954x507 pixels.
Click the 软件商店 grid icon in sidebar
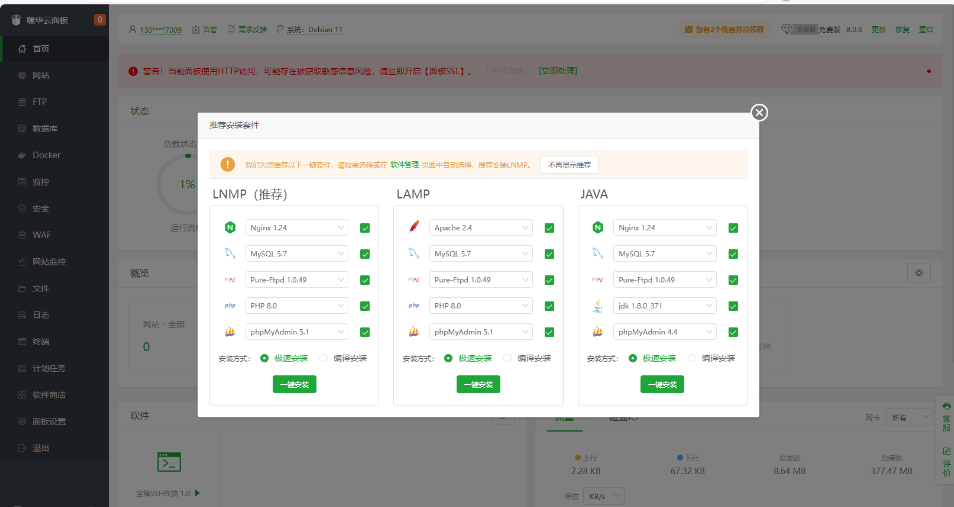click(22, 395)
